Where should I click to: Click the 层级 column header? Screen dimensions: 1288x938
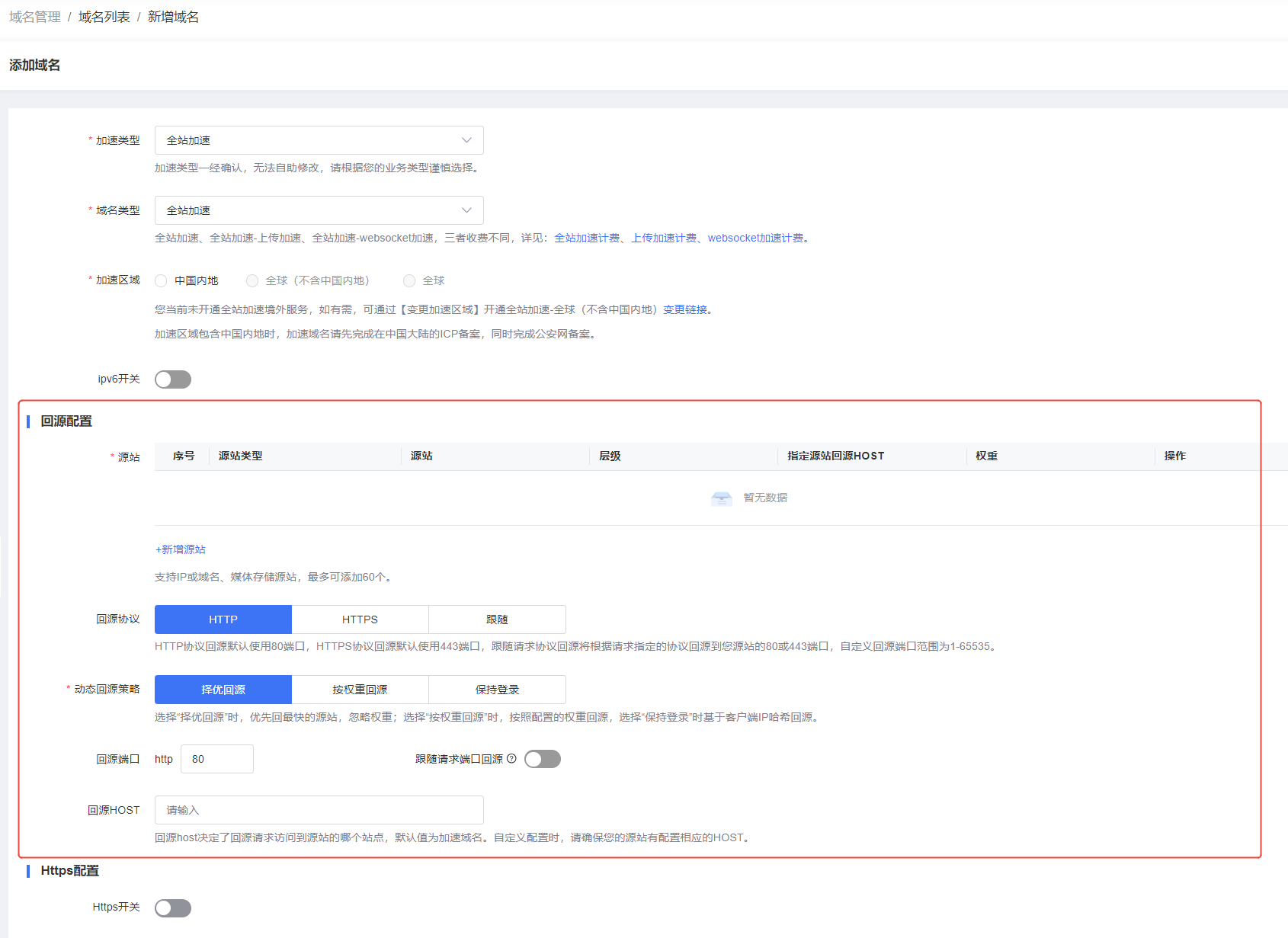[610, 456]
